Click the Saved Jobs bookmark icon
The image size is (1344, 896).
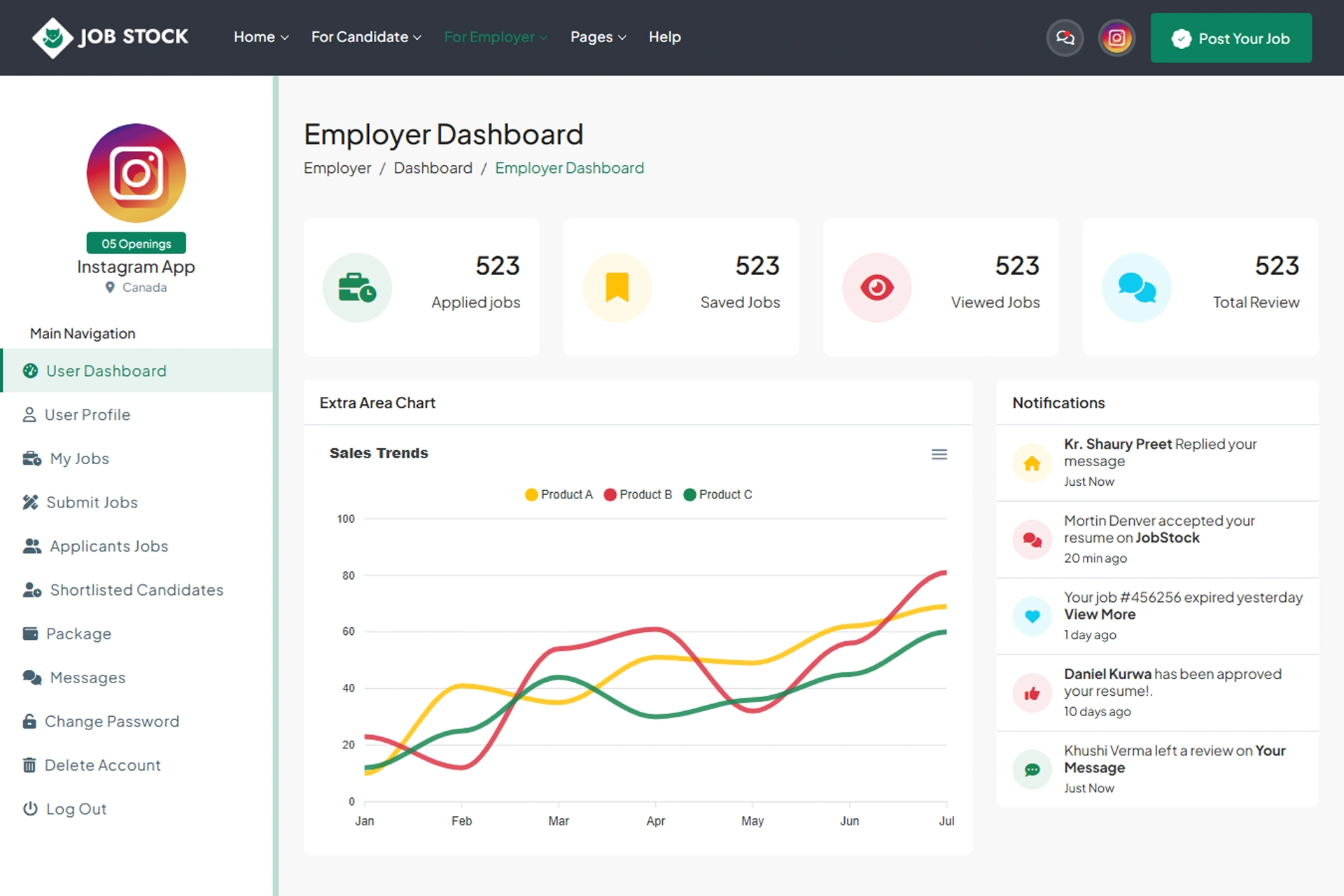tap(617, 288)
